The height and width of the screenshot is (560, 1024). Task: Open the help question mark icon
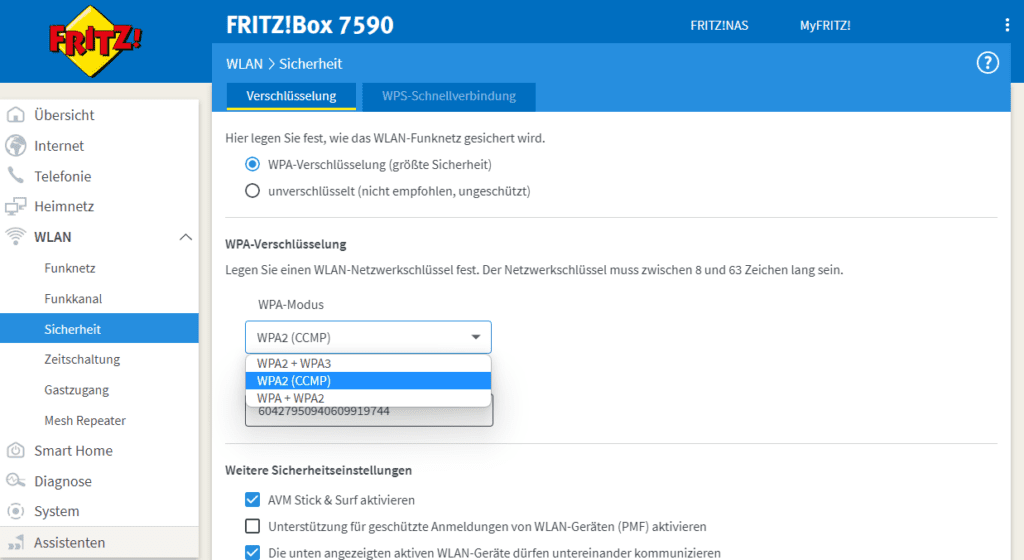click(x=987, y=63)
